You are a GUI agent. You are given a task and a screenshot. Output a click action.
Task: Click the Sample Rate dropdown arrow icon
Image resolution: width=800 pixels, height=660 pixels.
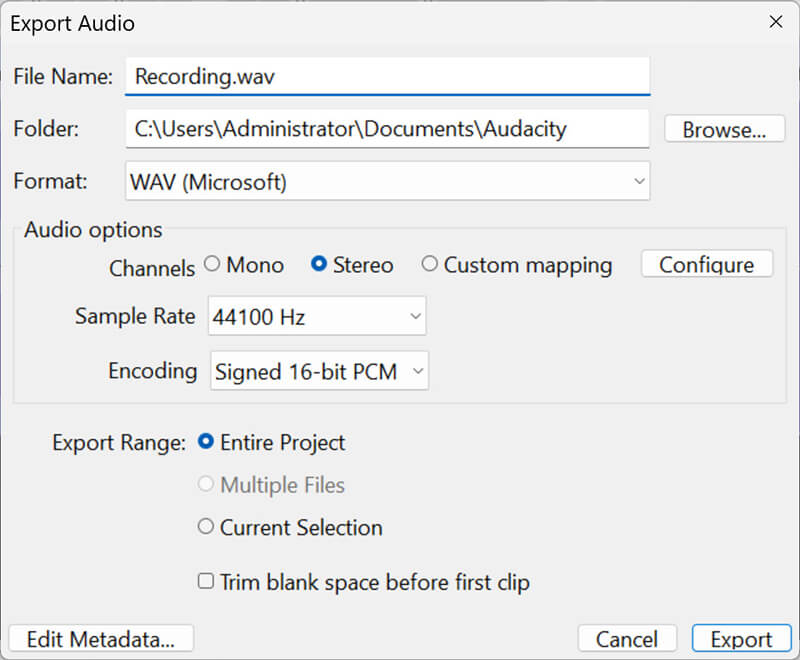415,316
